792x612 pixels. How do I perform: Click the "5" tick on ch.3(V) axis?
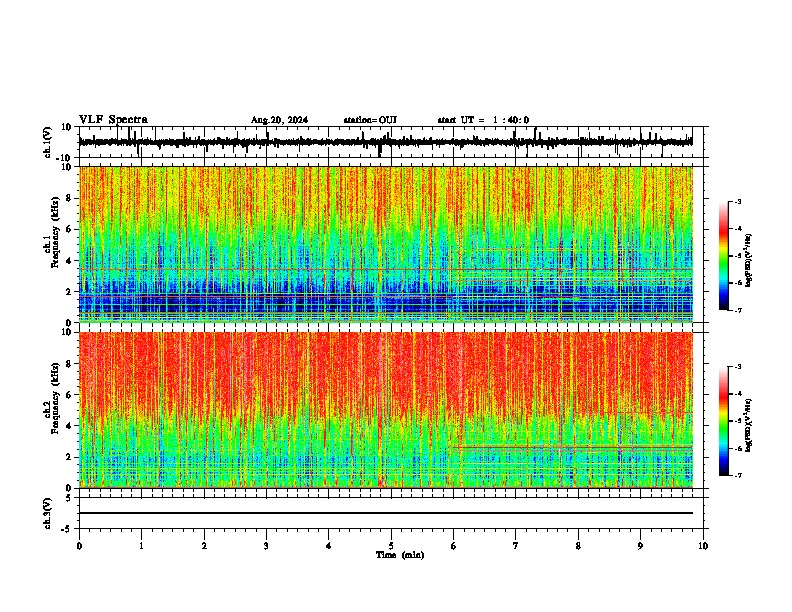pos(70,498)
